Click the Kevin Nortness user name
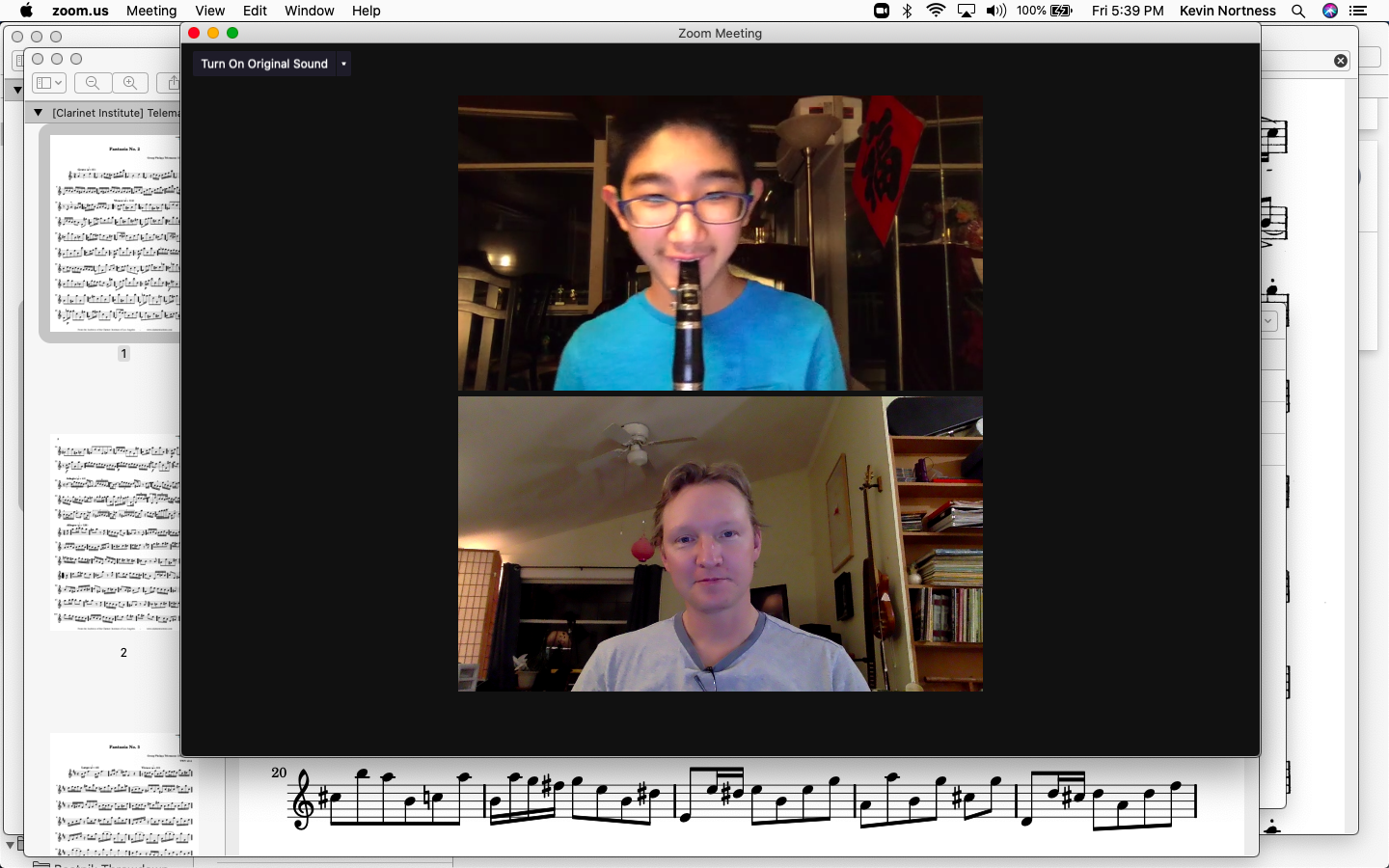Image resolution: width=1389 pixels, height=868 pixels. pos(1227,11)
